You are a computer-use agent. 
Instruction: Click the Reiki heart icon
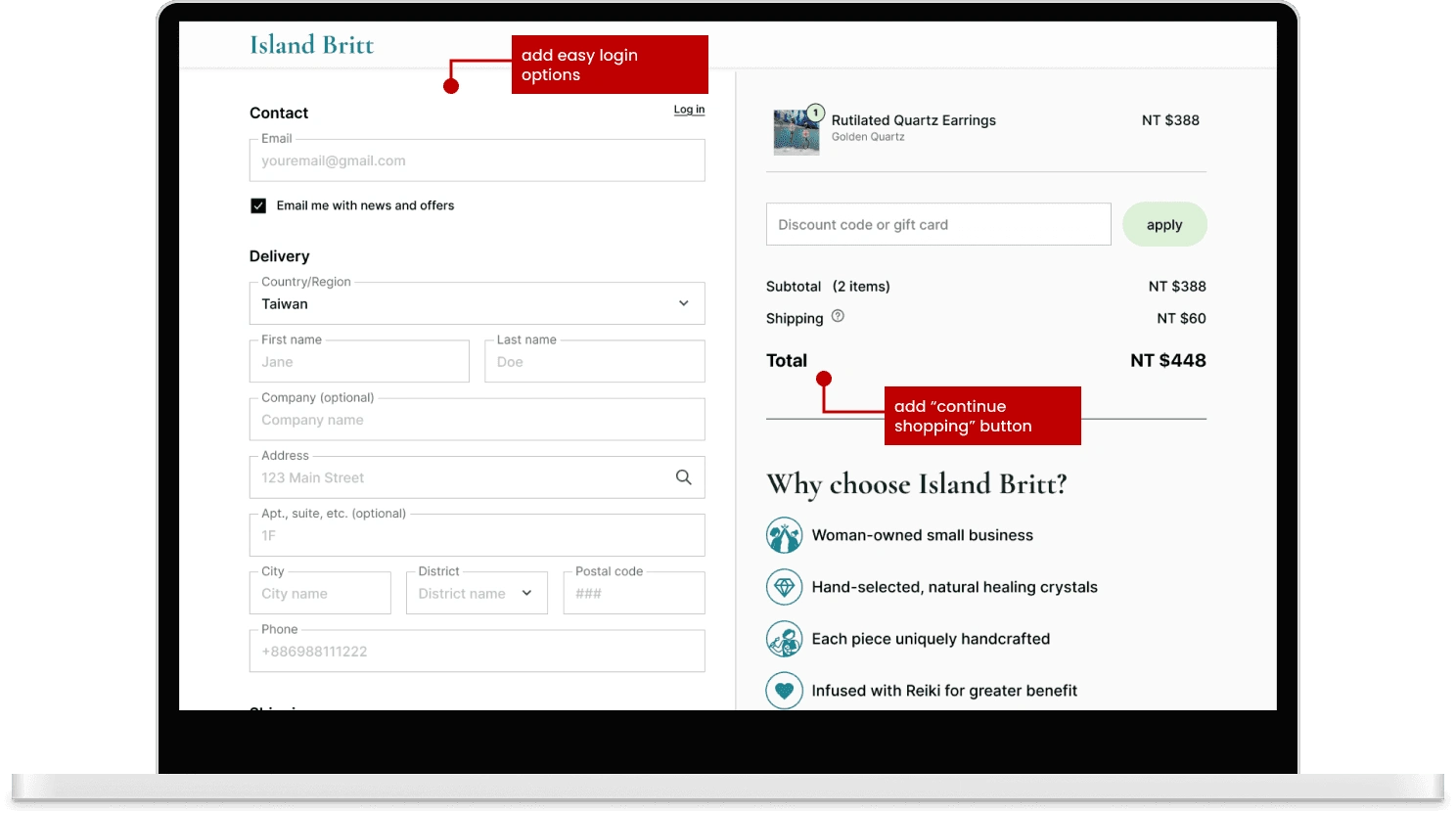784,691
